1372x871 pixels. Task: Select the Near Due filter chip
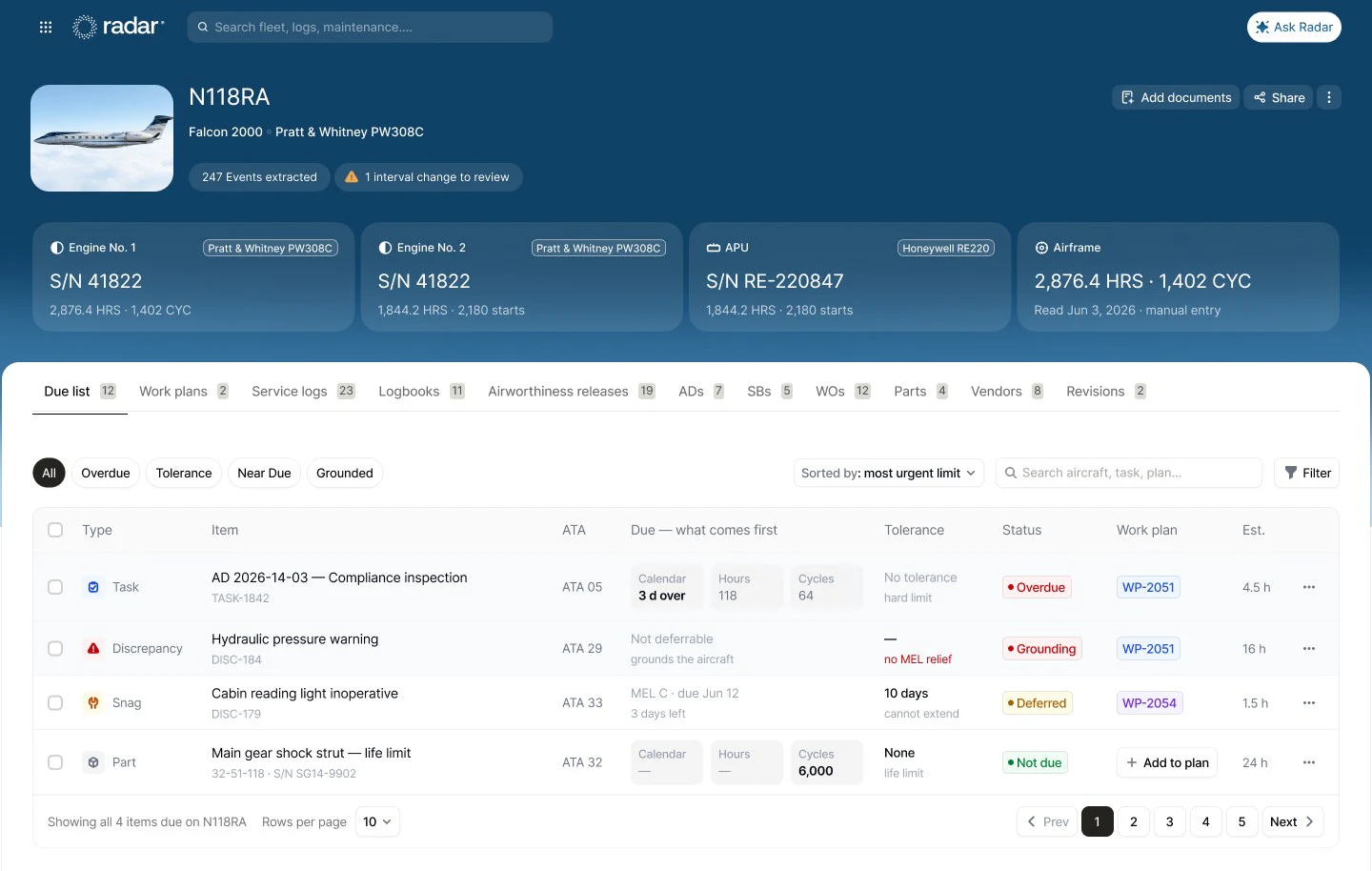coord(264,473)
